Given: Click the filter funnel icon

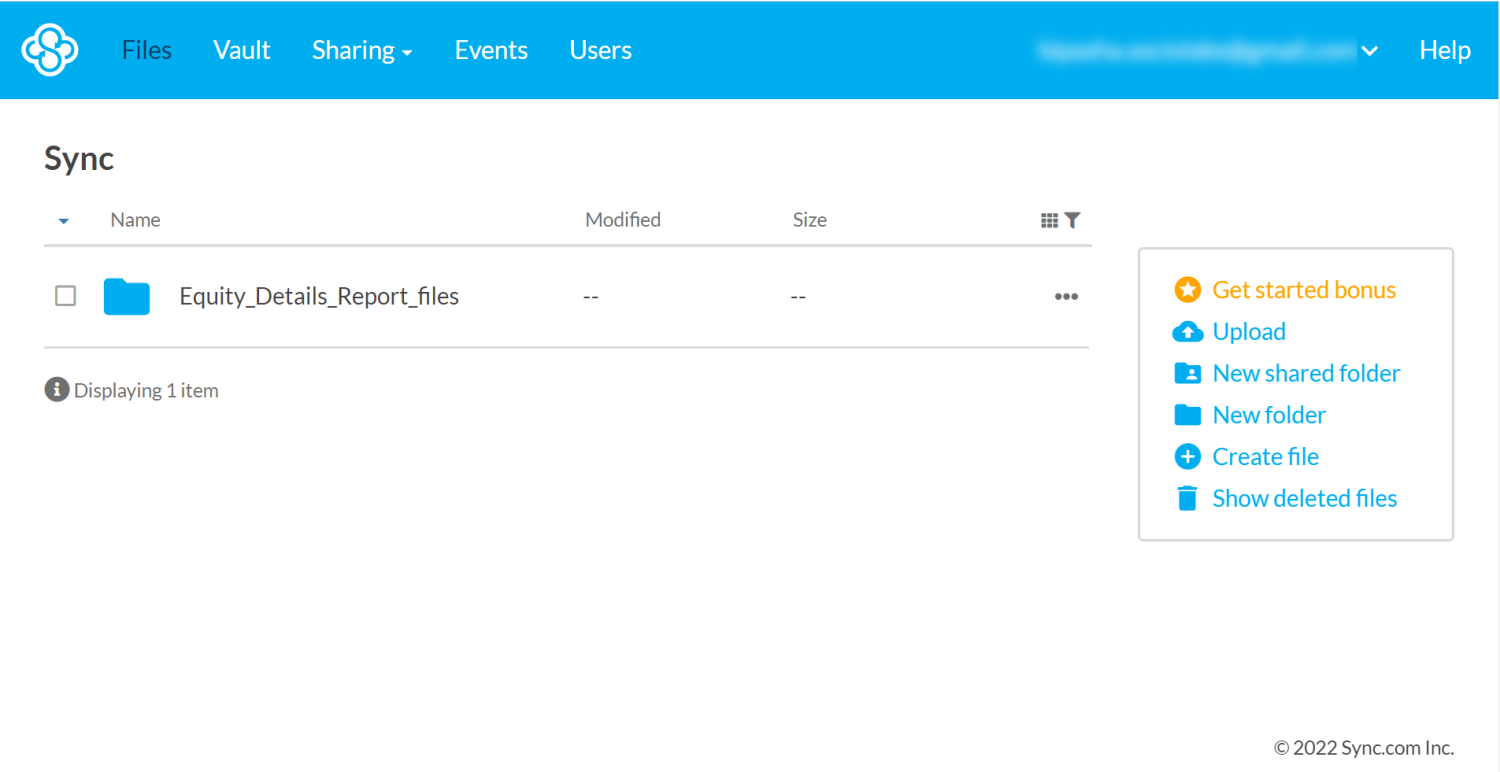Looking at the screenshot, I should pyautogui.click(x=1073, y=220).
